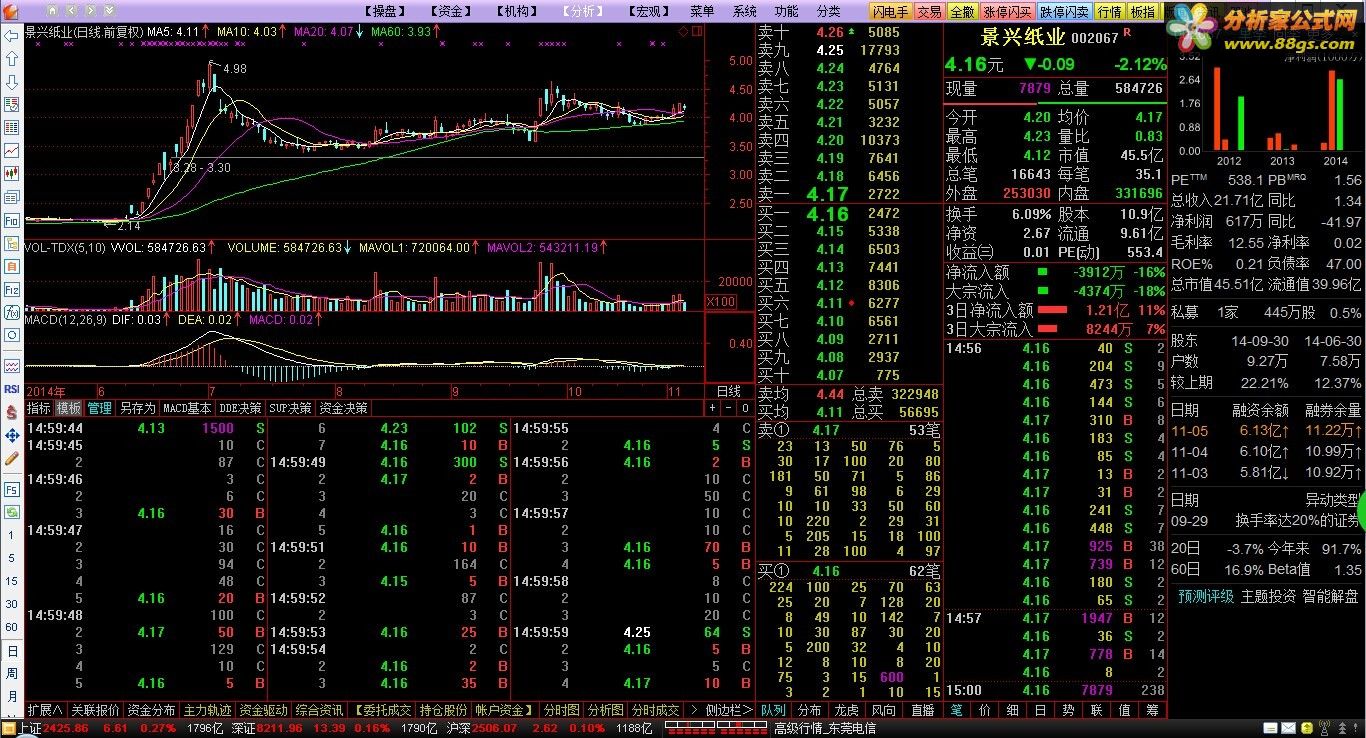The height and width of the screenshot is (738, 1366).
Task: Switch chart period to 60 minutes
Action: [11, 627]
